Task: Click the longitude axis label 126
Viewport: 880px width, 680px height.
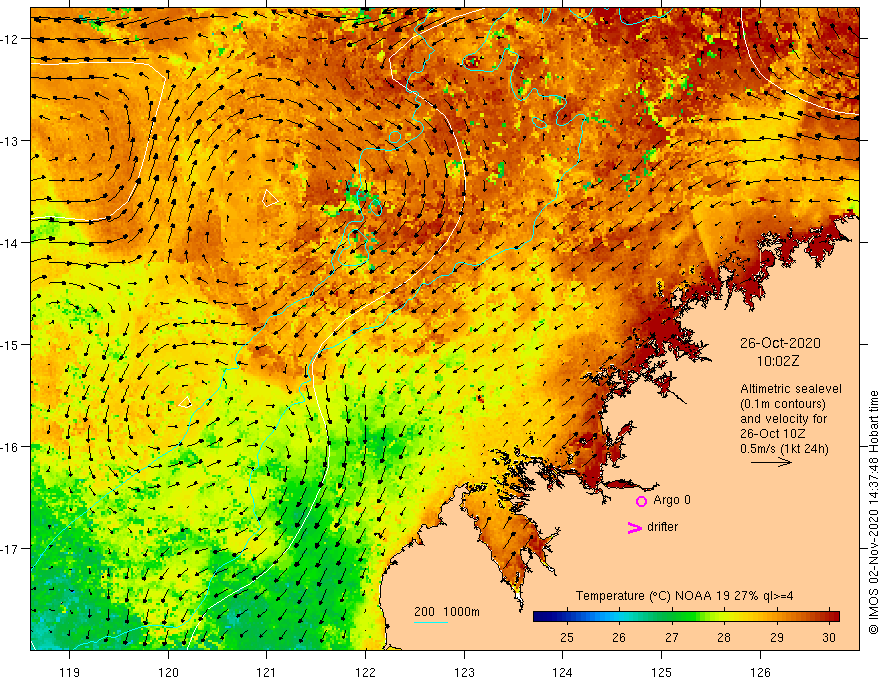Action: point(760,672)
